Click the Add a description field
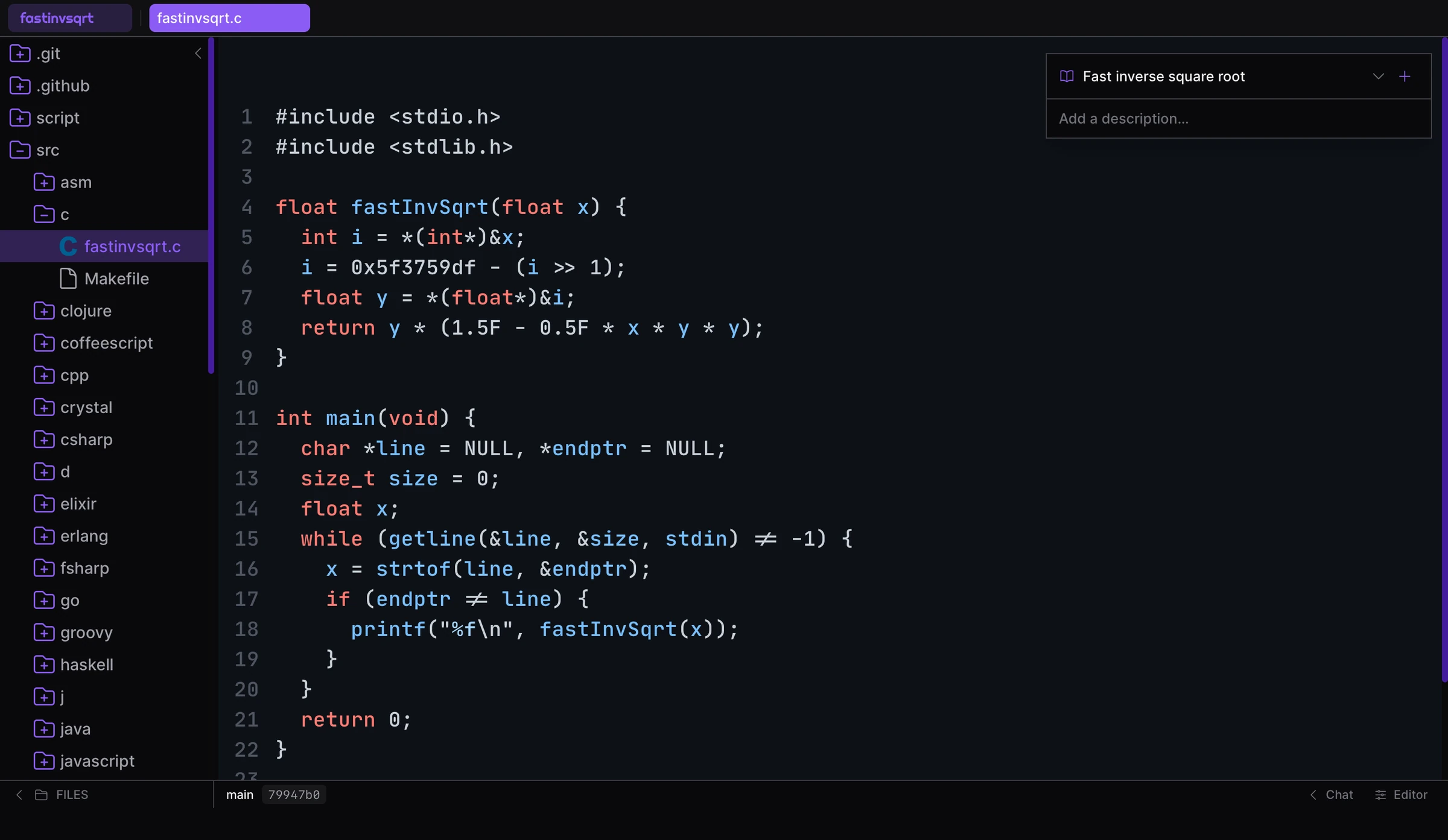Image resolution: width=1448 pixels, height=840 pixels. click(1238, 119)
